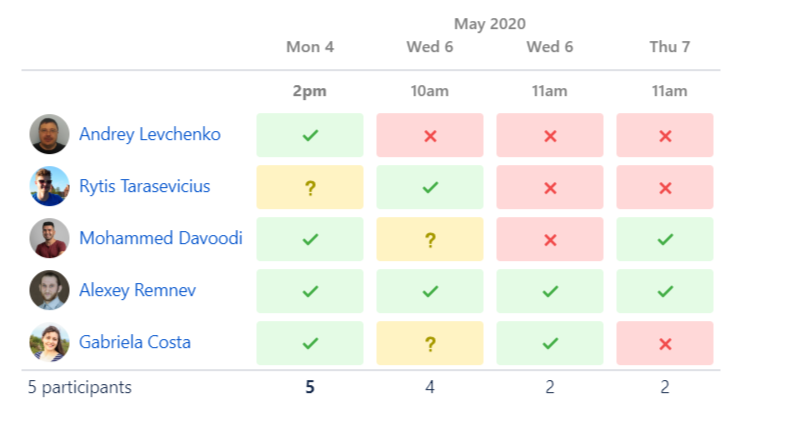Toggle Alexey Remnev's Wed 6 11am available cell

tap(550, 291)
